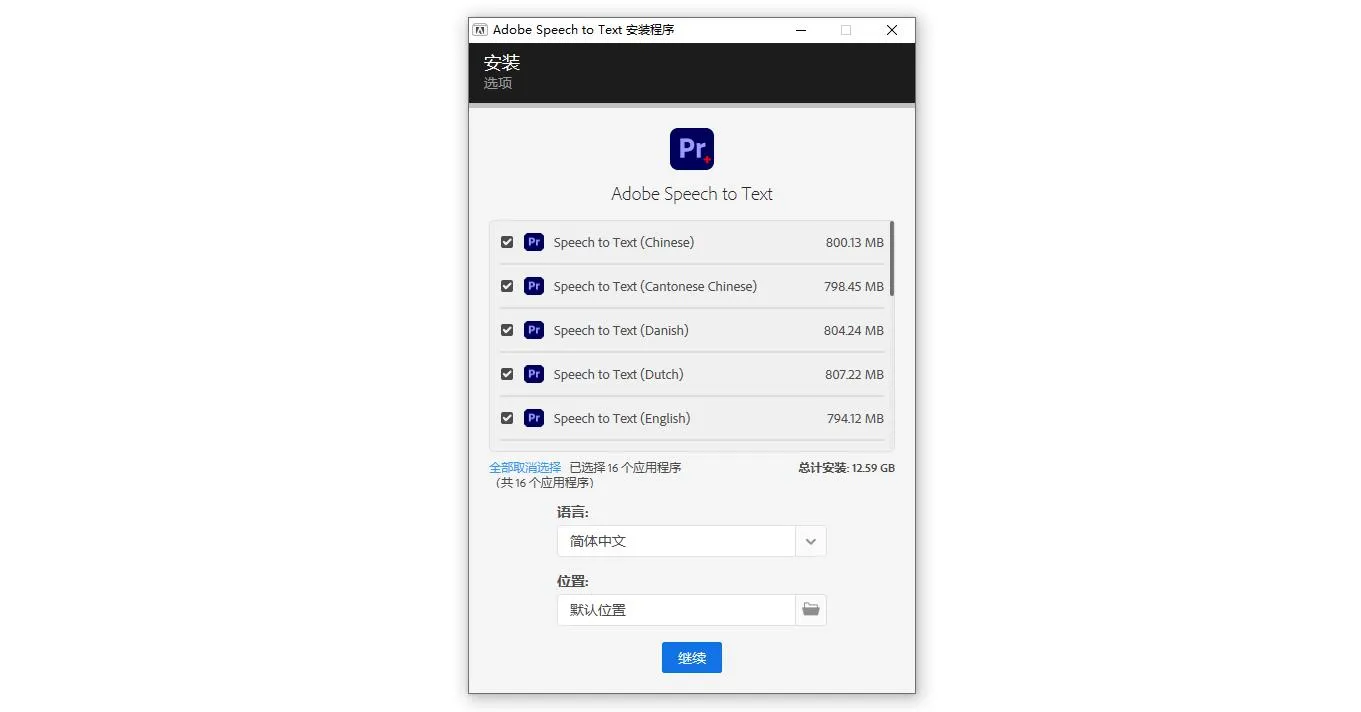Viewport: 1361px width, 712px height.
Task: Deselect the Speech to Text (Dutch) checkbox
Action: tap(507, 374)
